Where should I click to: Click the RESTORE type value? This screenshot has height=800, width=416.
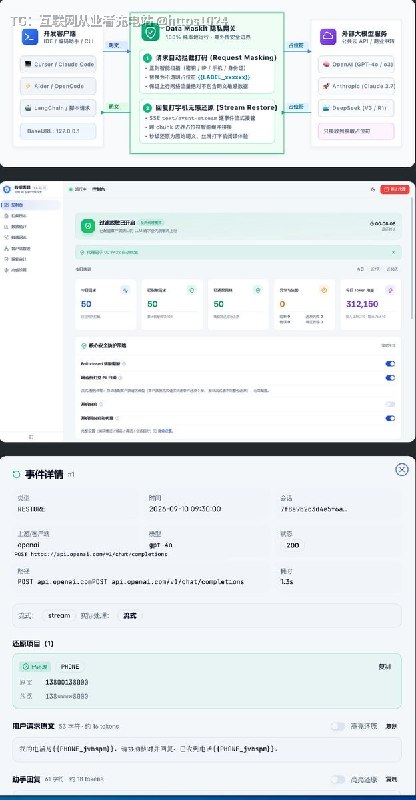pos(31,509)
